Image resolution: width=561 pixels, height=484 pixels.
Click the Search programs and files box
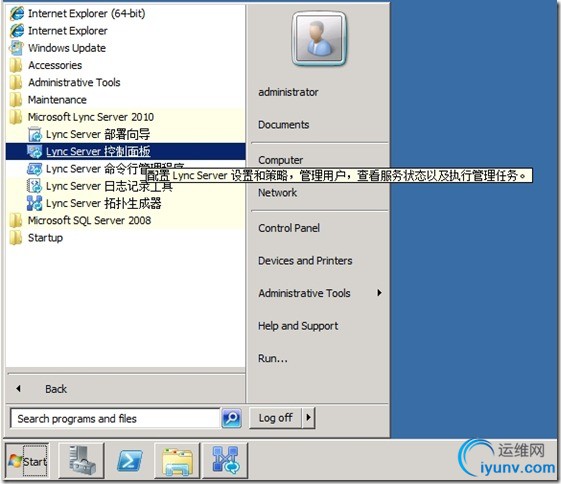point(115,418)
